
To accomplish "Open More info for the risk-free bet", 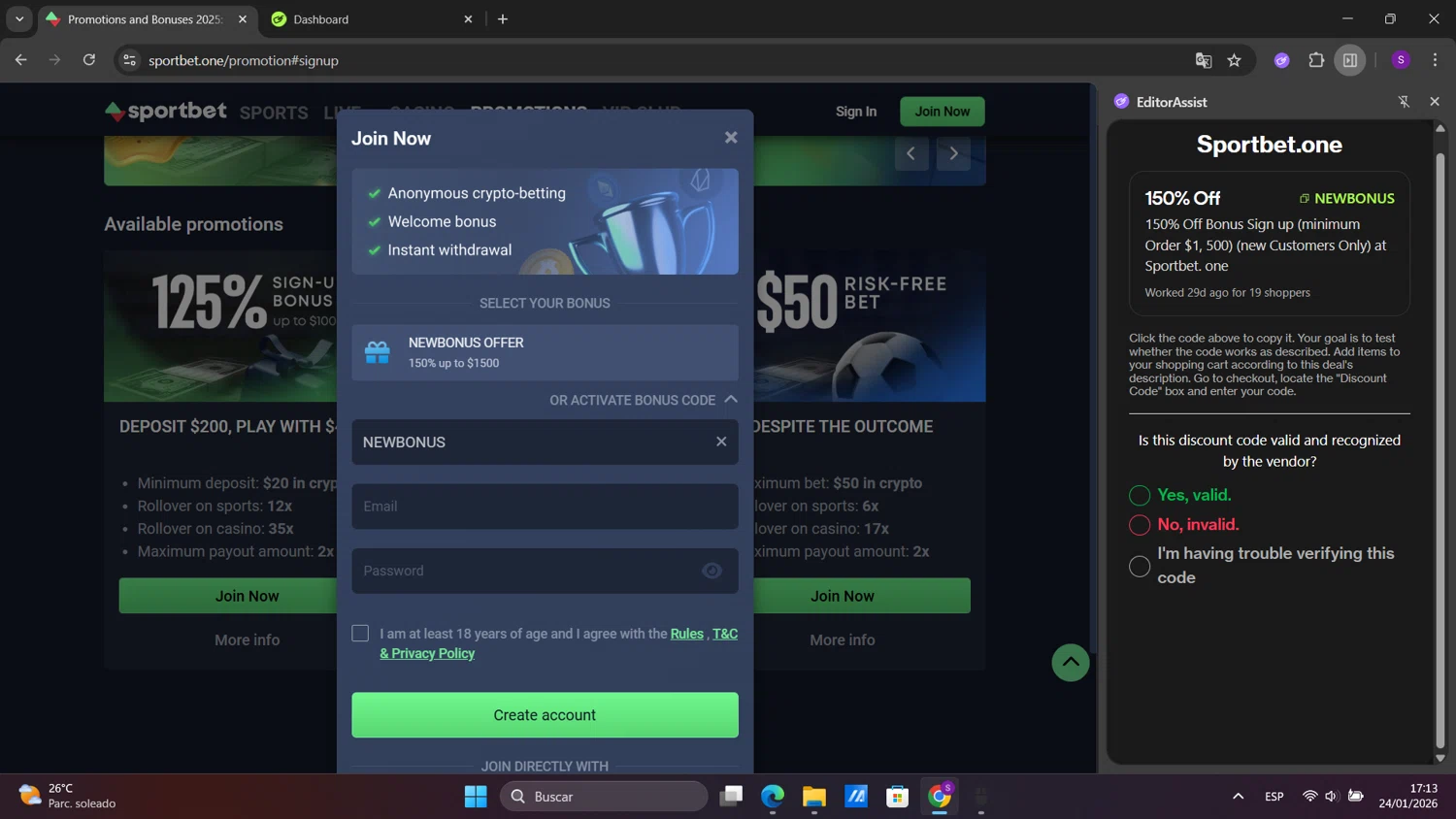I will 843,640.
